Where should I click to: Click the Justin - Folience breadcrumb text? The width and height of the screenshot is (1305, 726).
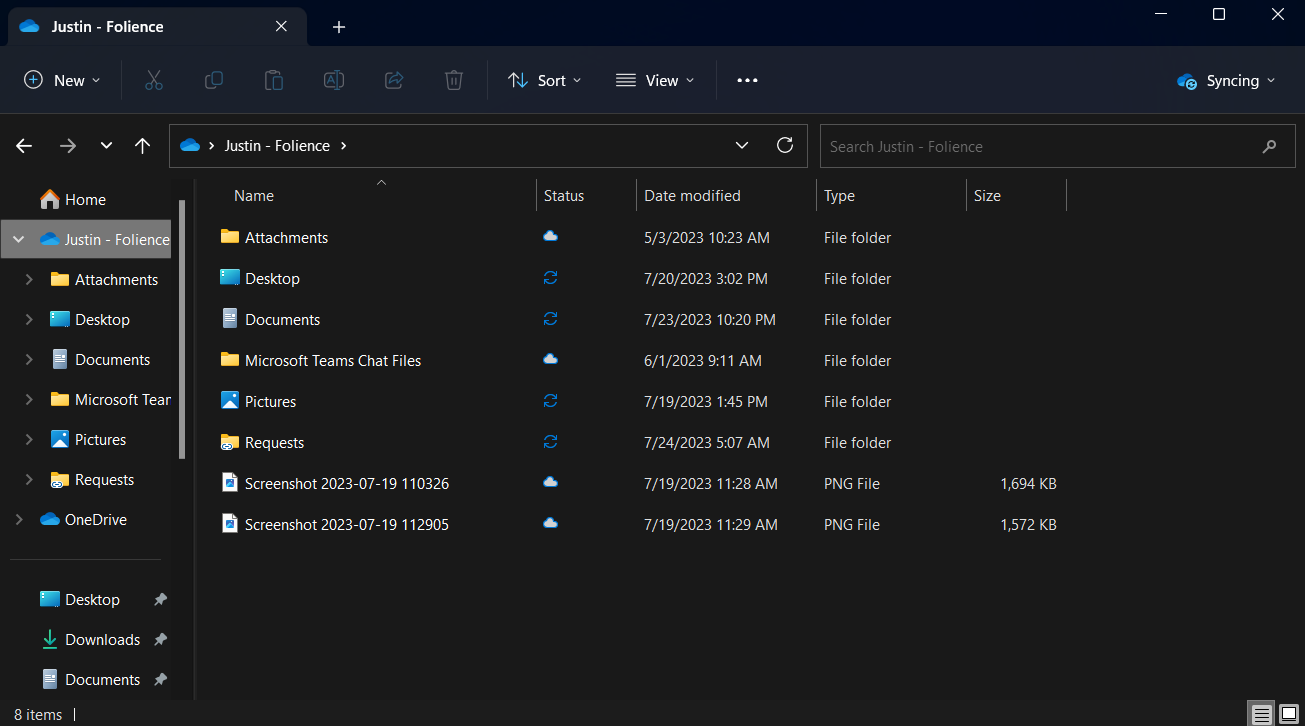pos(277,145)
